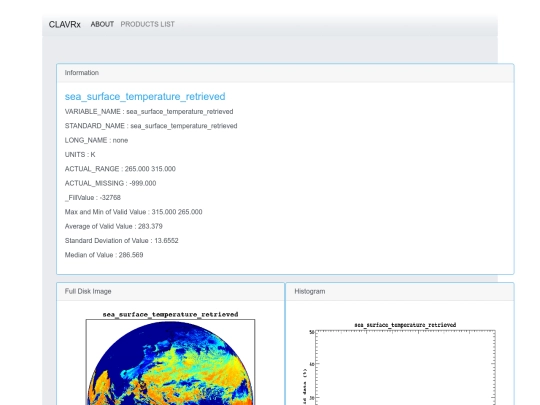The width and height of the screenshot is (540, 405).
Task: Click the LONG_NAME : none line
Action: [96, 141]
